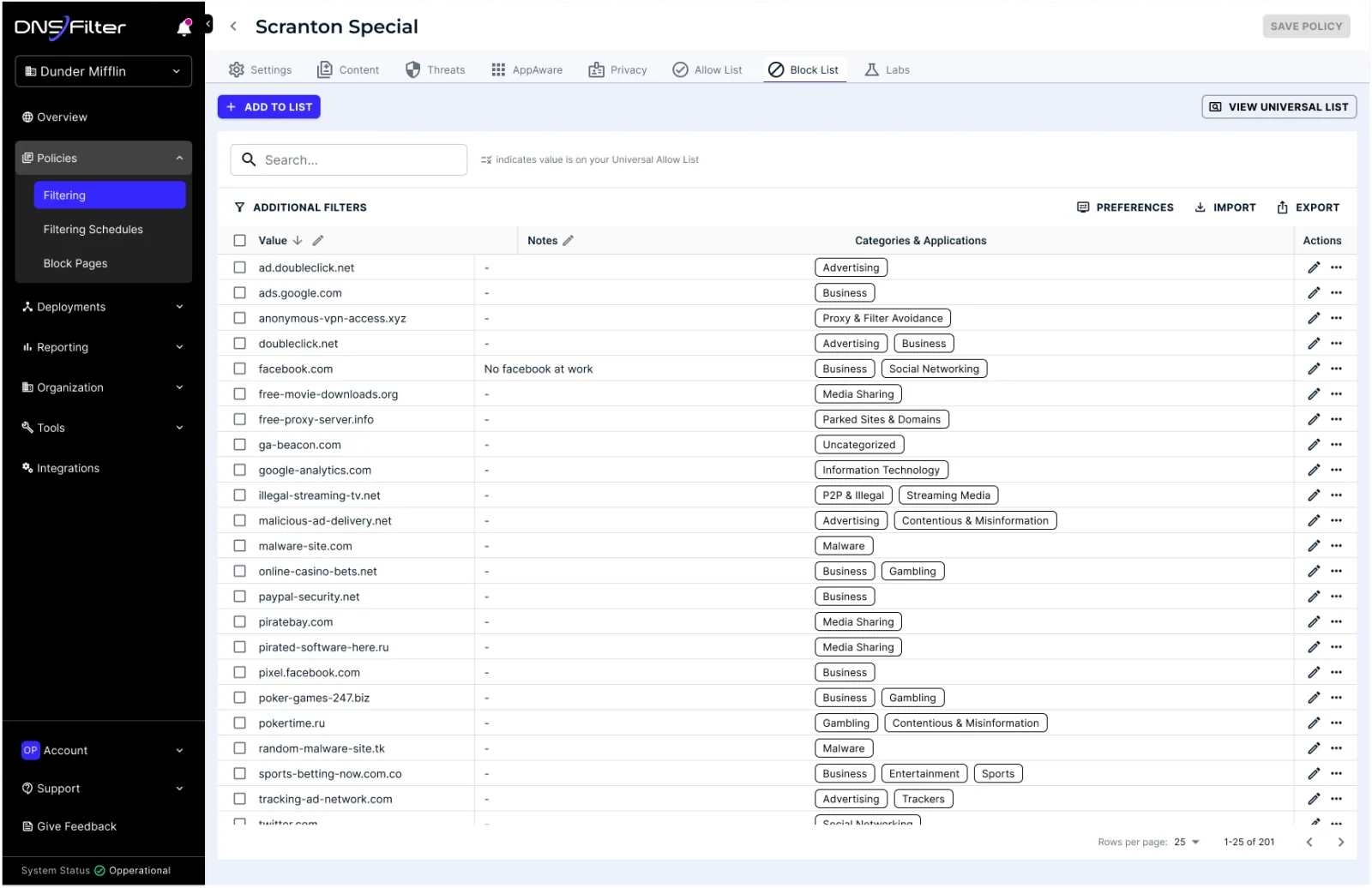Viewport: 1372px width, 888px height.
Task: Open VIEW UNIVERSAL LIST
Action: pos(1279,107)
